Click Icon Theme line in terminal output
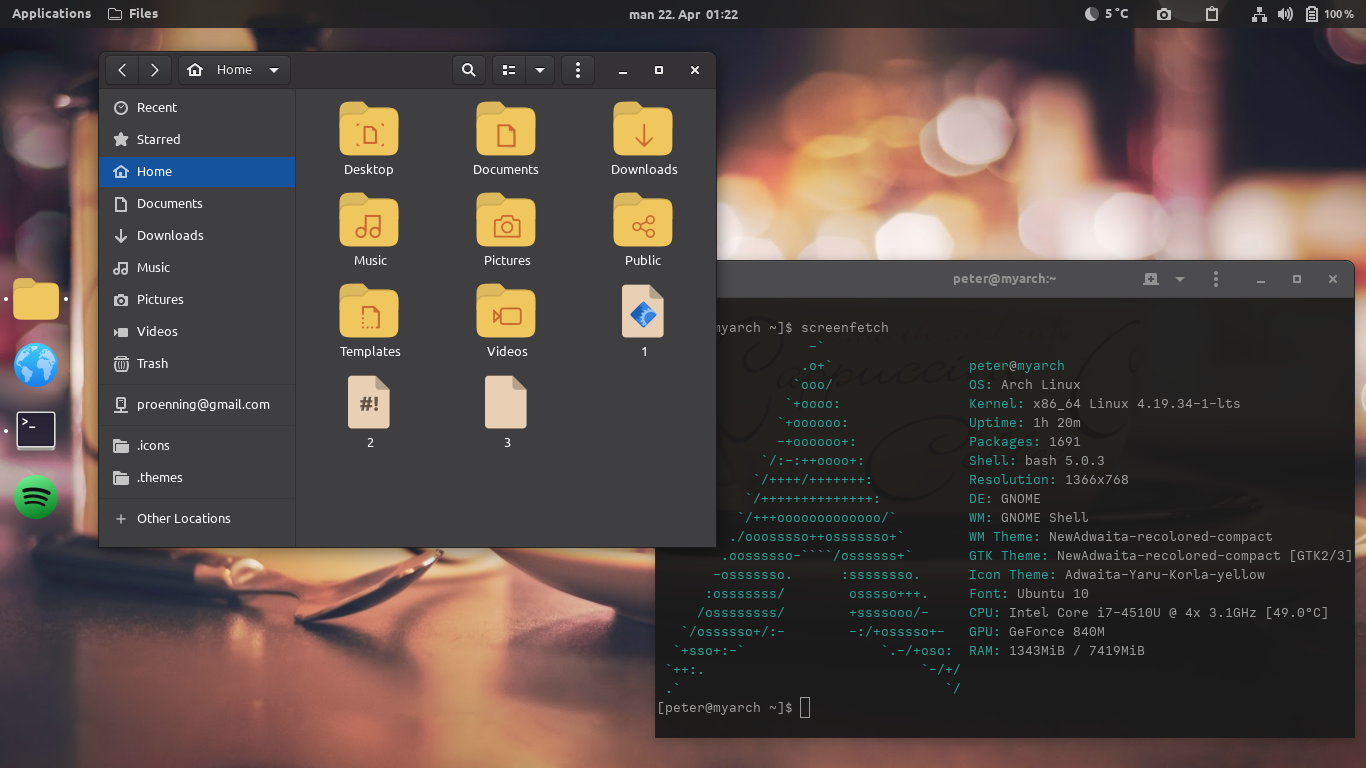Screen dimensions: 1366x768 pyautogui.click(x=1116, y=574)
